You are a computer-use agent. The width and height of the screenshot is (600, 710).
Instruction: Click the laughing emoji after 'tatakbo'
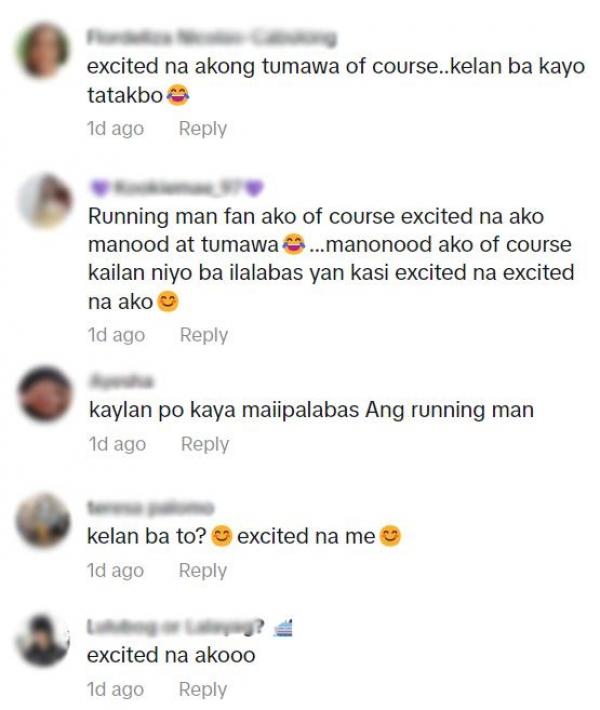[178, 96]
